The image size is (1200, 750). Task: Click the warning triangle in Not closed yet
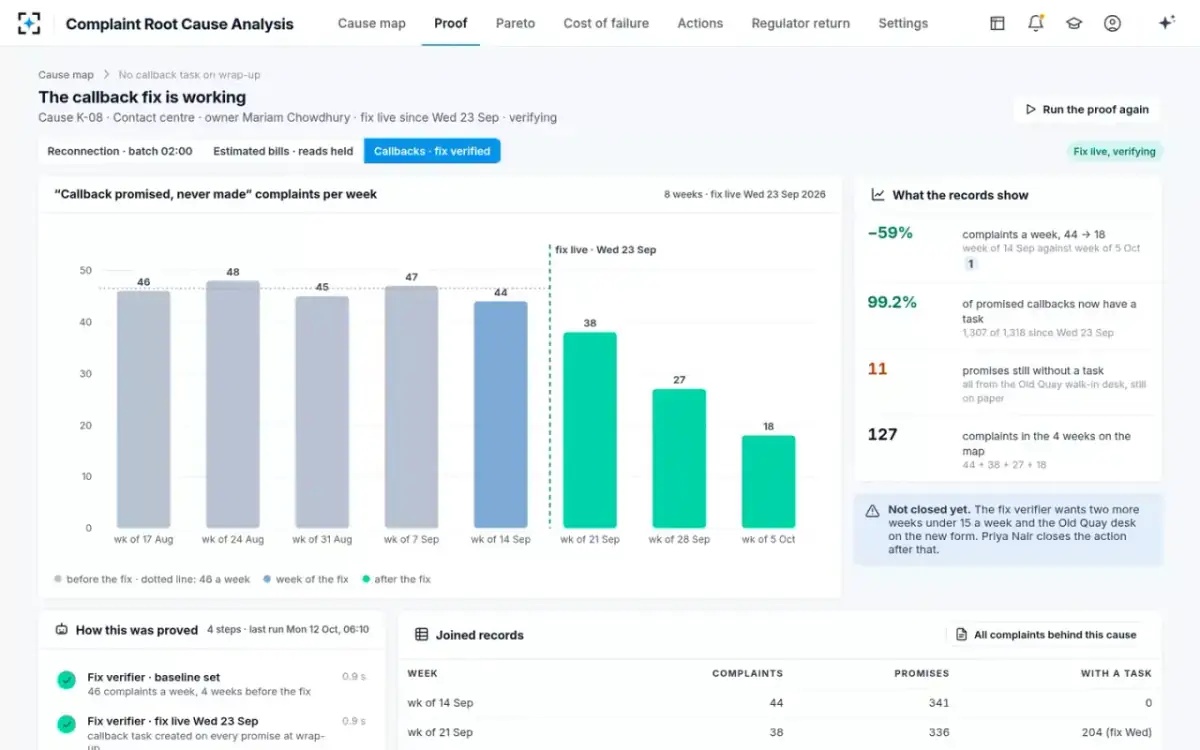tap(873, 510)
